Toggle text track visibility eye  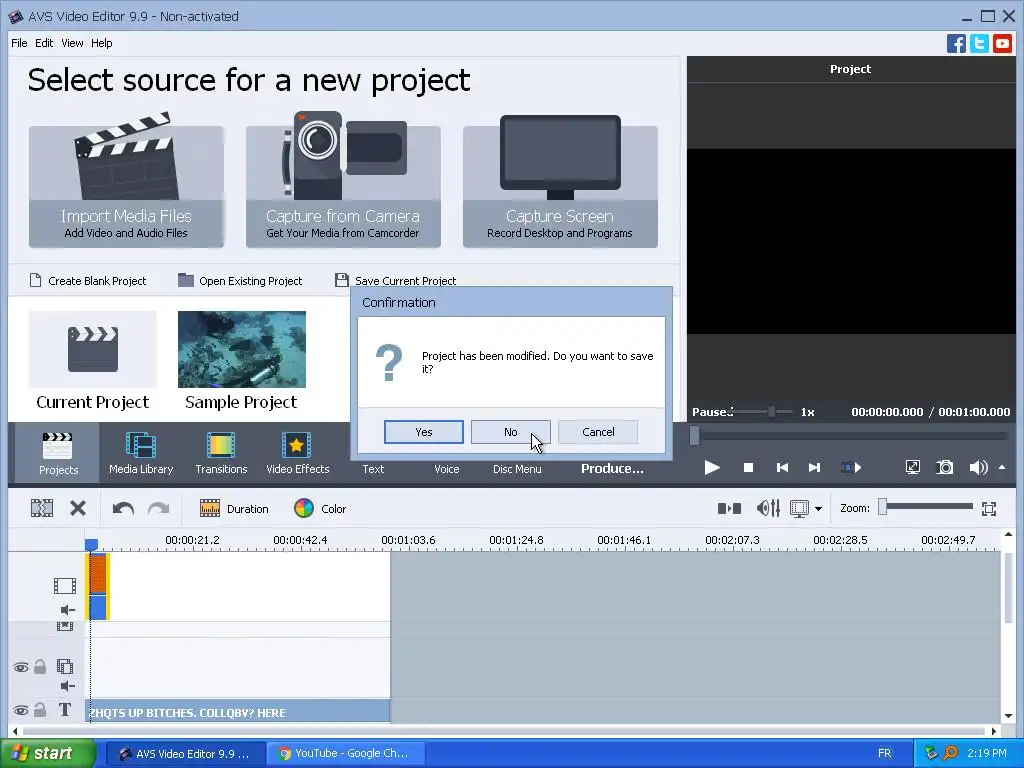pyautogui.click(x=21, y=711)
